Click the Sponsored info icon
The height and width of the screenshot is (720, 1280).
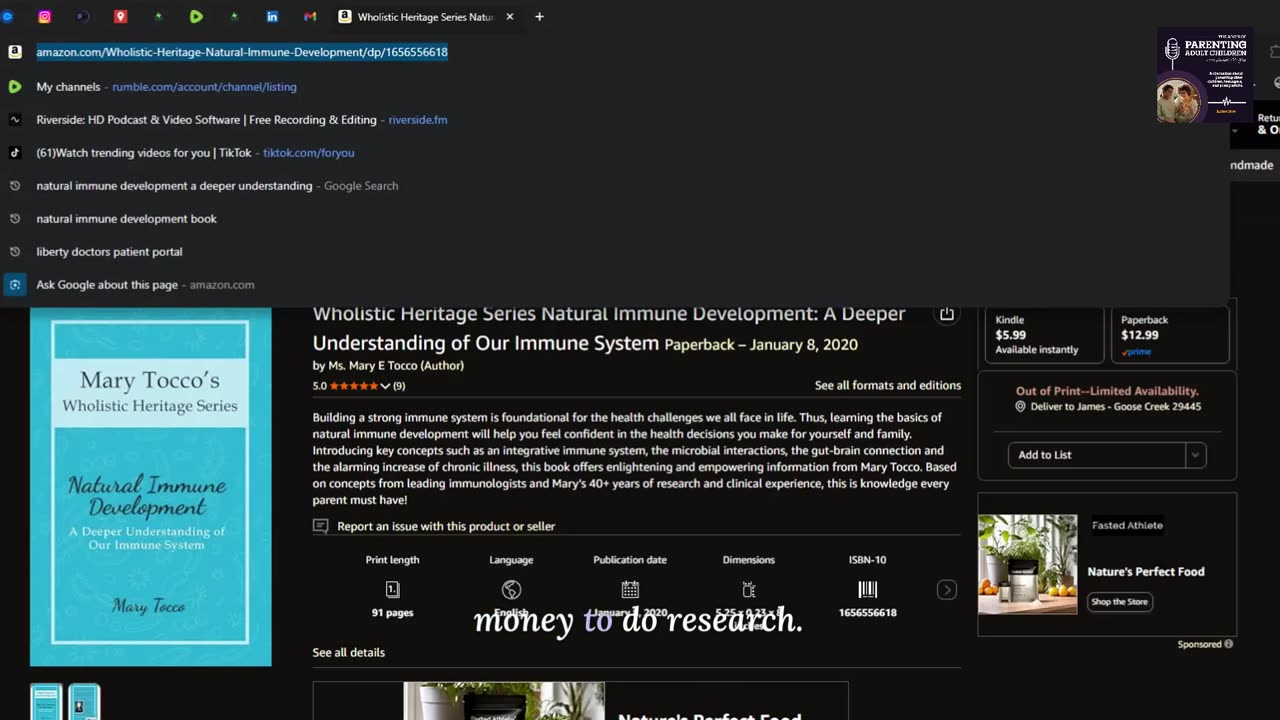coord(1229,645)
